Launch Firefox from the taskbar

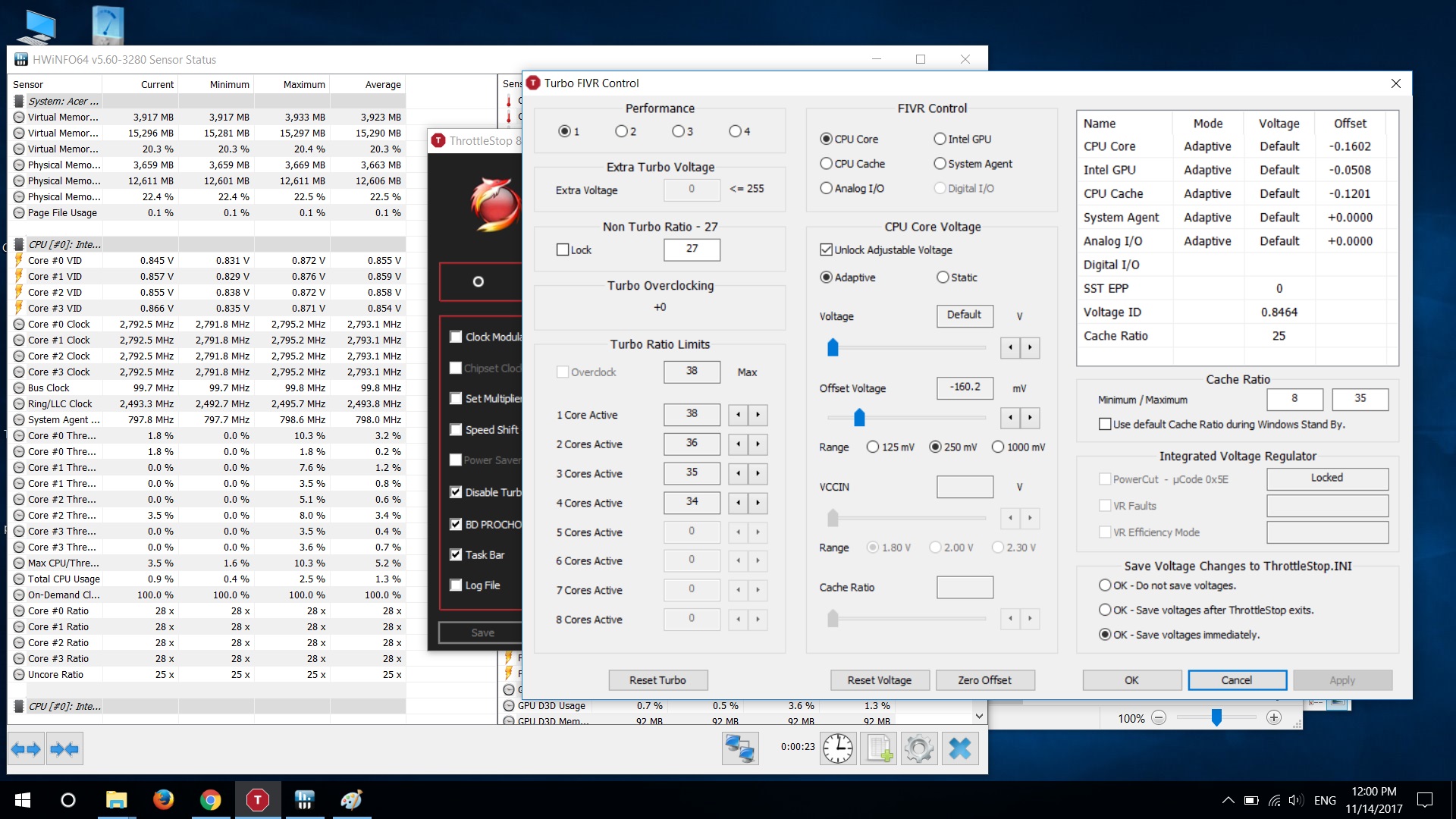pyautogui.click(x=163, y=800)
